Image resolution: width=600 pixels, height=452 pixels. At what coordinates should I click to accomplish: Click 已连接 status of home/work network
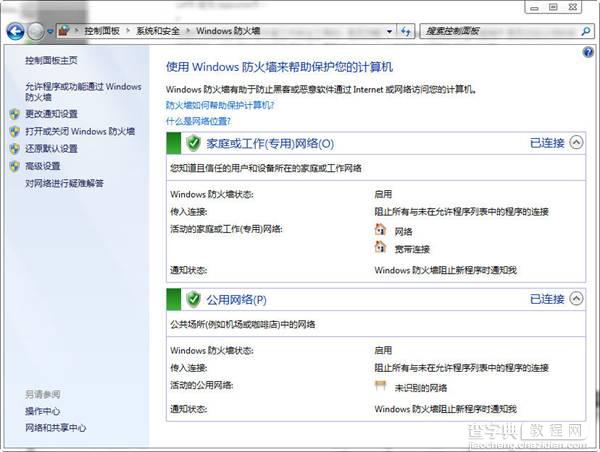tap(547, 143)
